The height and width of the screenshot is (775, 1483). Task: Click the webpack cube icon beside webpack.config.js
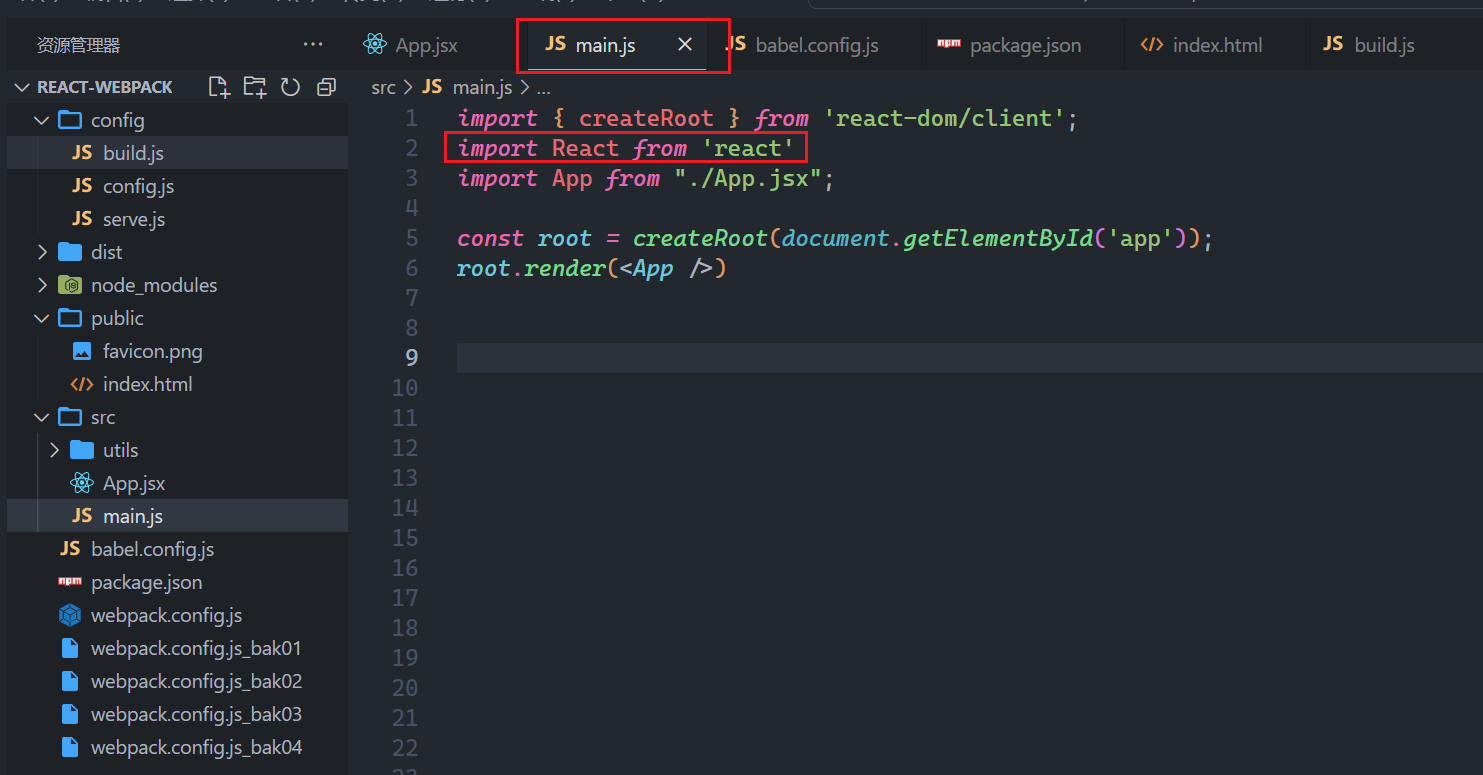[x=70, y=615]
